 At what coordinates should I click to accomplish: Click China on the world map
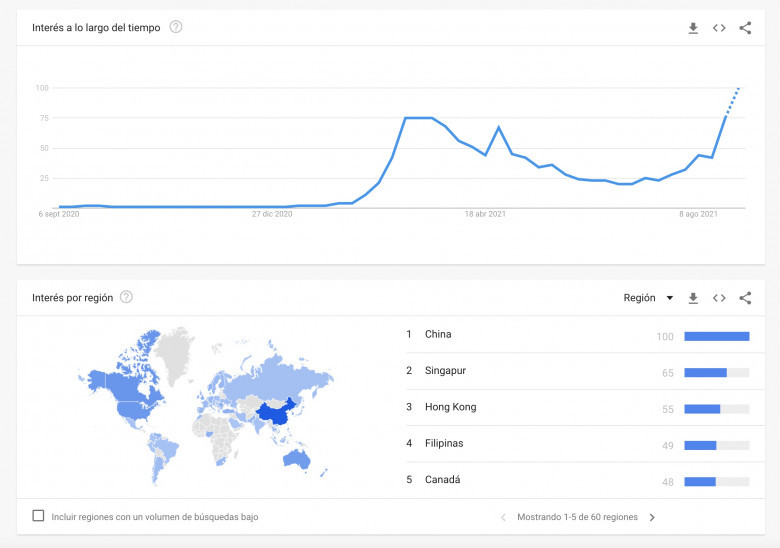pos(275,412)
